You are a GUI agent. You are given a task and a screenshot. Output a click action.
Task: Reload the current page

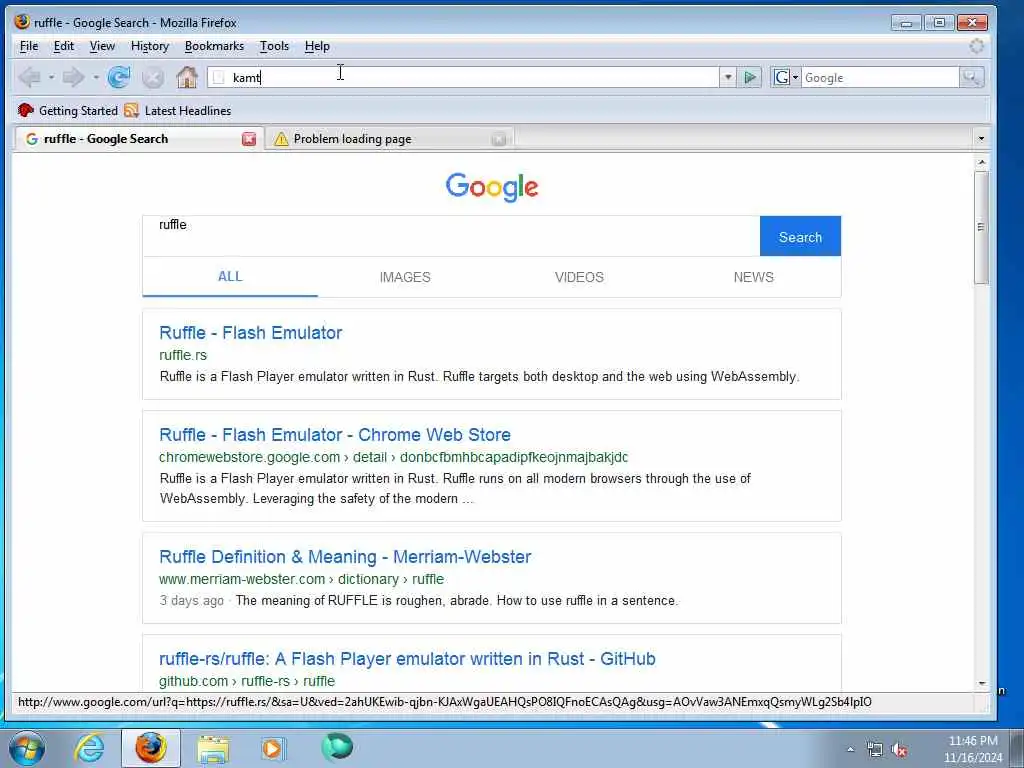[119, 77]
